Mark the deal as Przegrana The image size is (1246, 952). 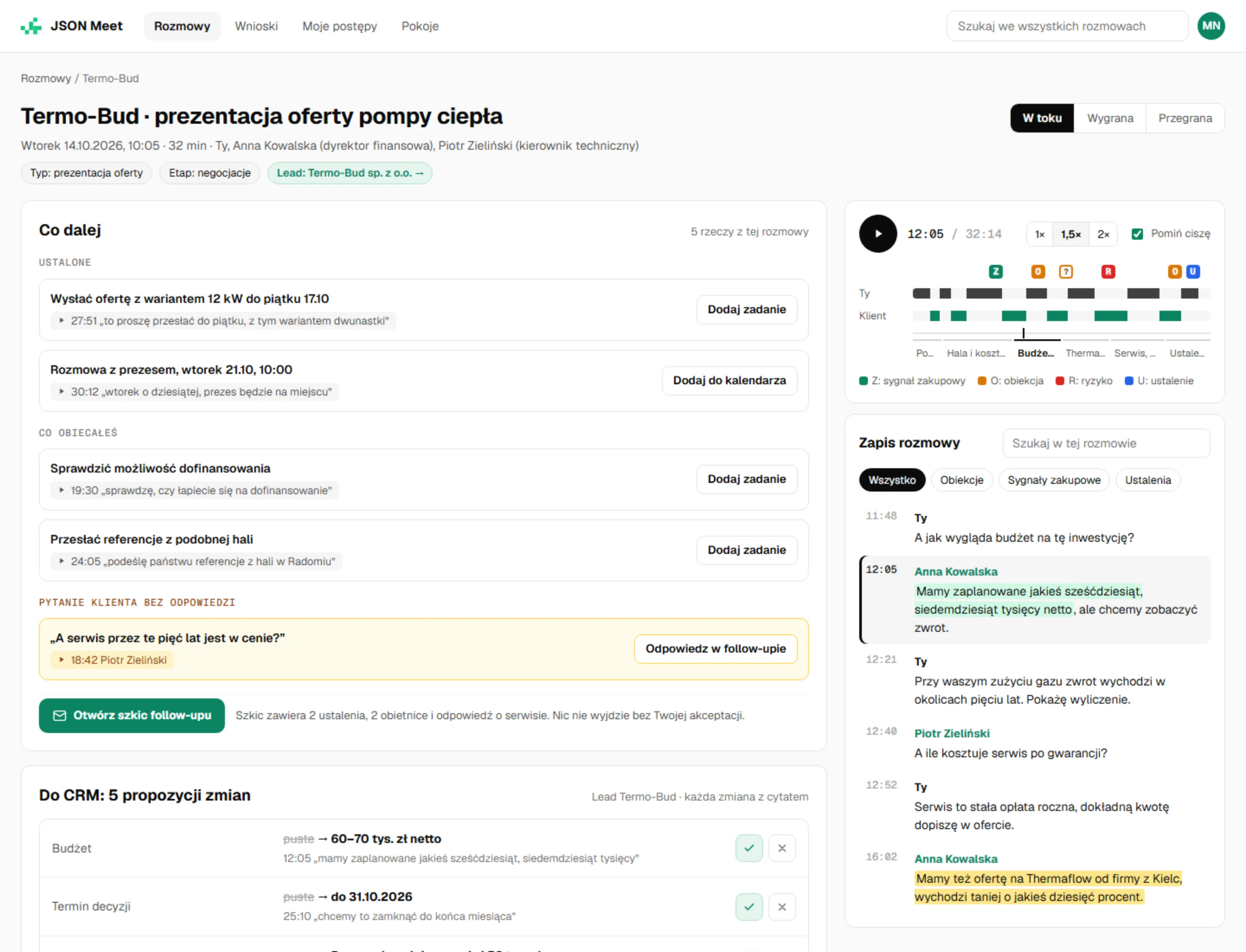click(x=1185, y=118)
